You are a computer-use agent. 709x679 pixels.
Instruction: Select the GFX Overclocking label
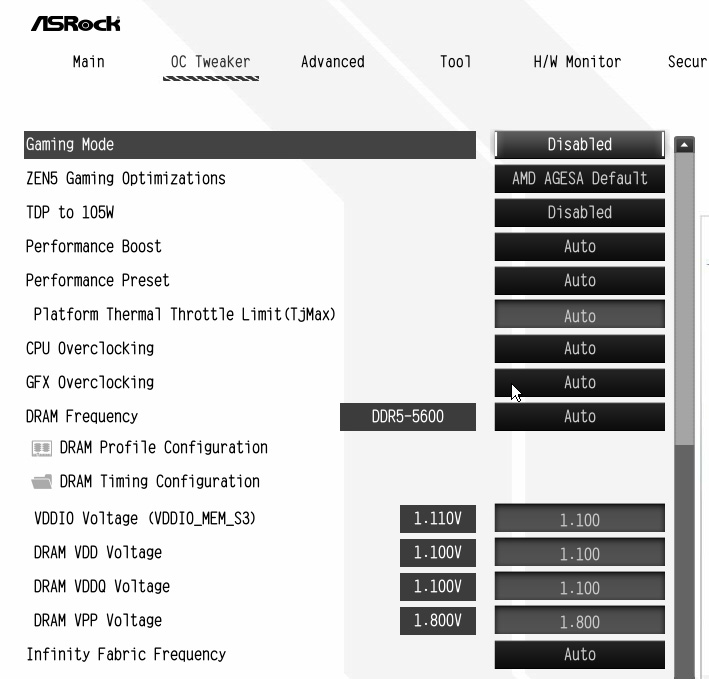tap(90, 383)
